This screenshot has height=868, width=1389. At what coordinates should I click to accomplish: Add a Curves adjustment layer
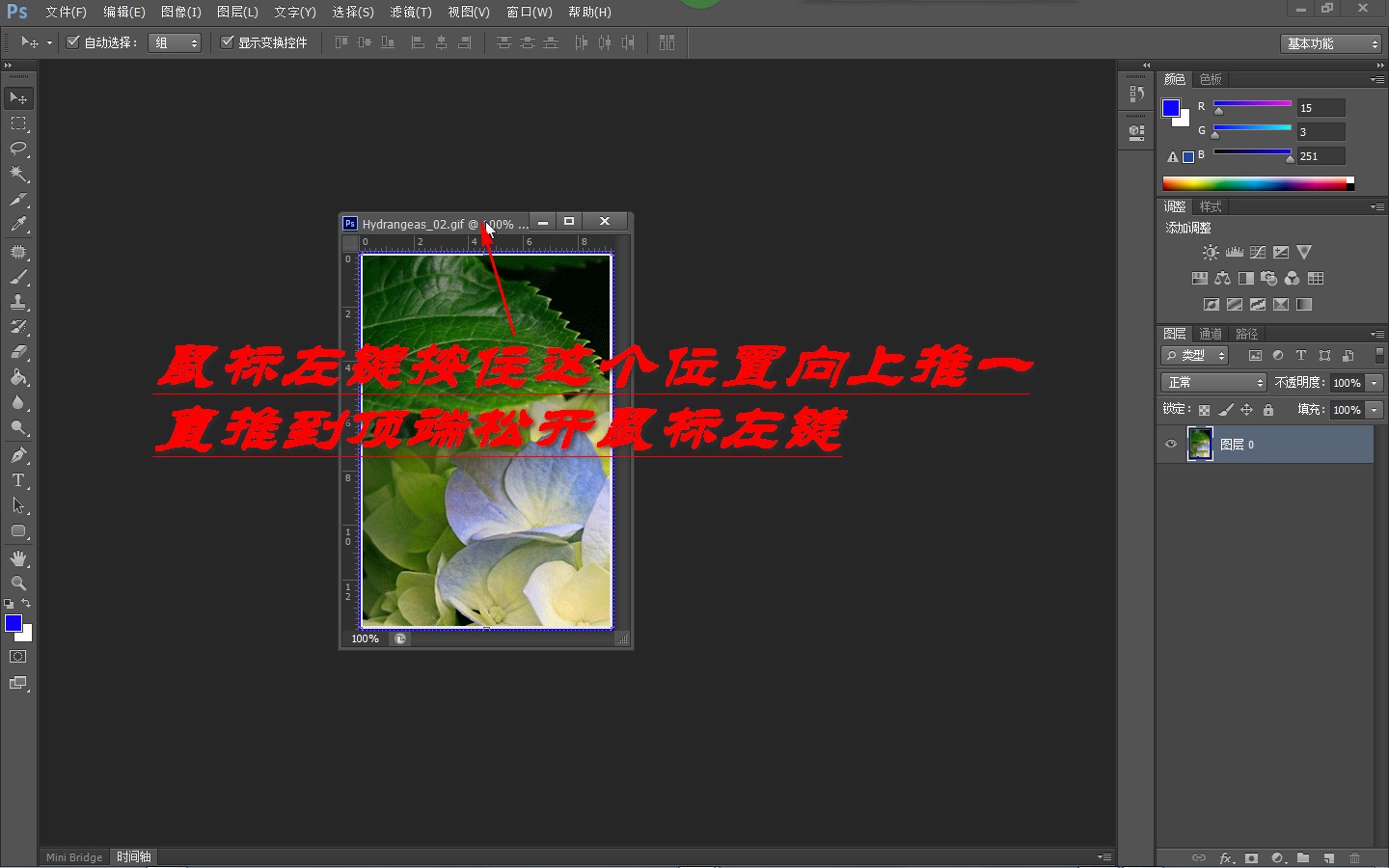pos(1258,252)
